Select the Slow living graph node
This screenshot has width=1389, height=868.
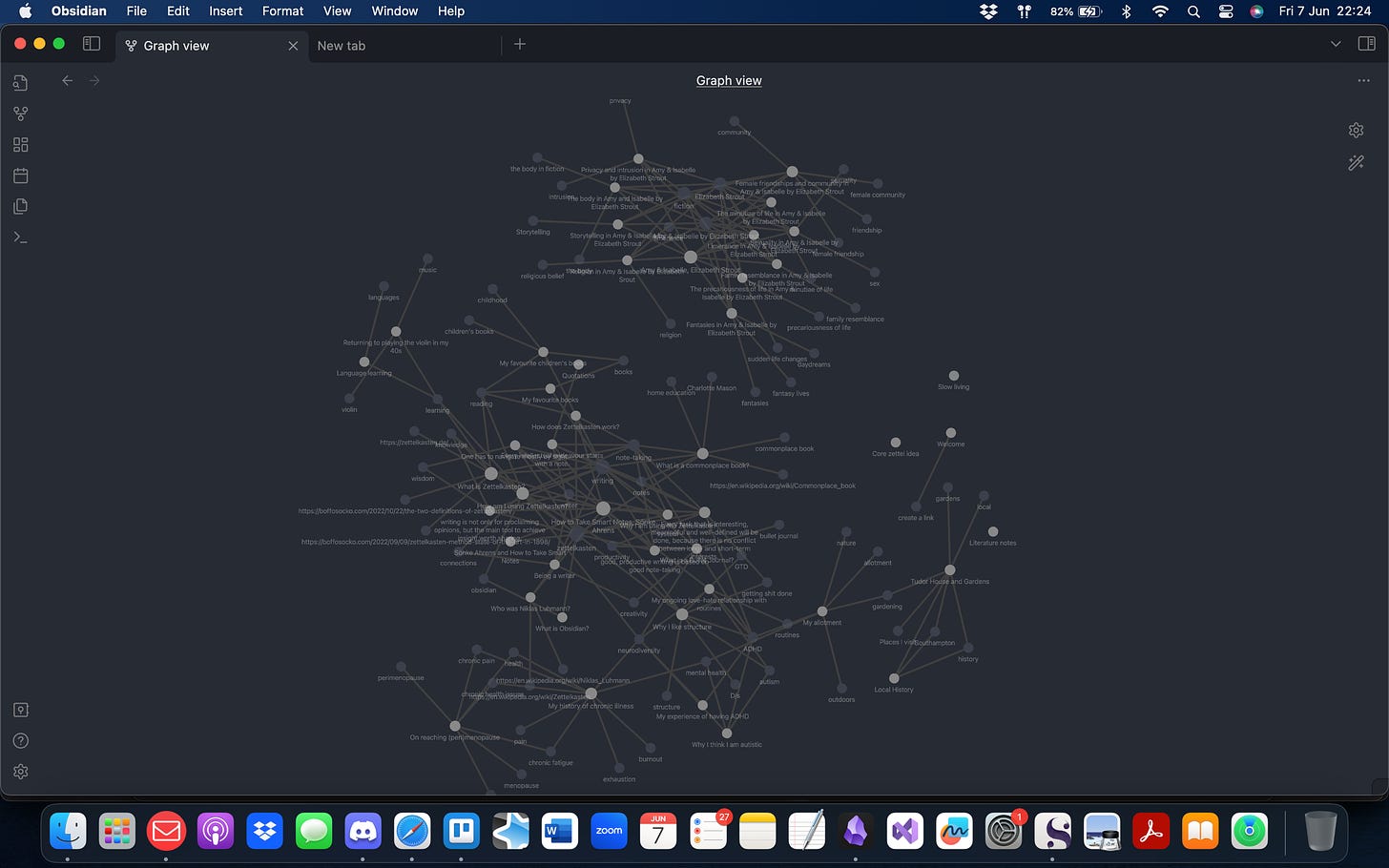point(953,376)
